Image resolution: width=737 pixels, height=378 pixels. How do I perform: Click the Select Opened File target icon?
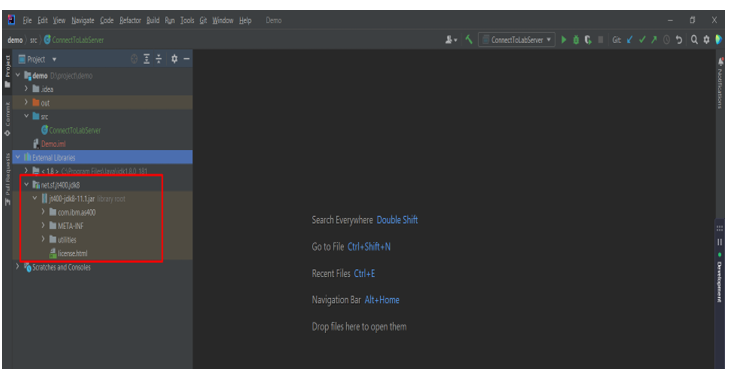[134, 59]
